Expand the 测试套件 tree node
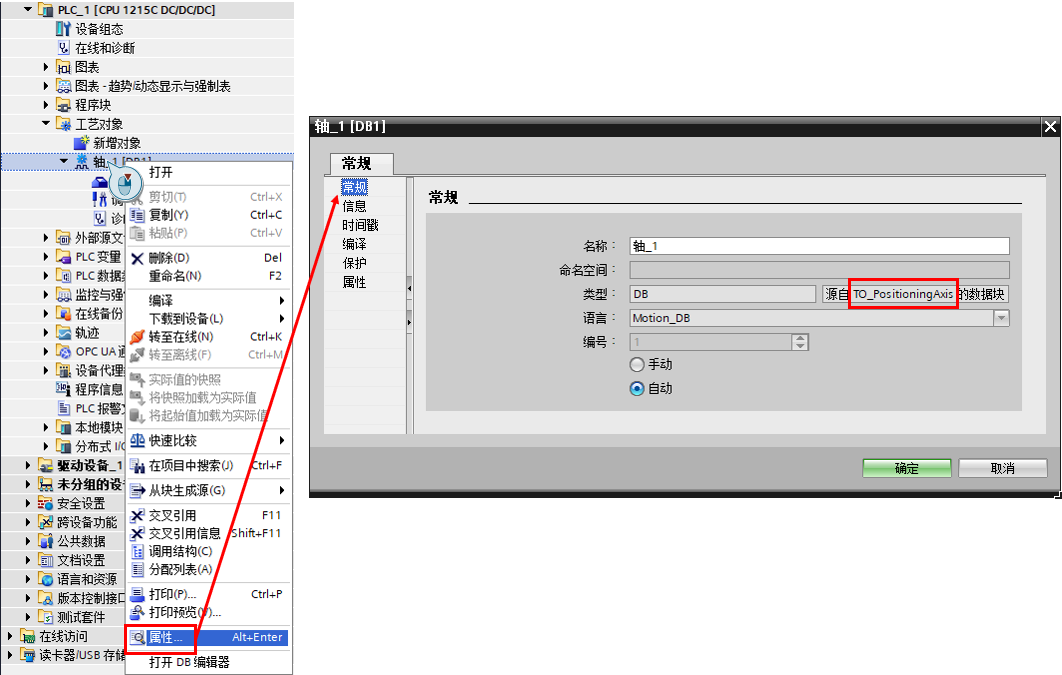Screen dimensions: 1062x675 [x=28, y=616]
